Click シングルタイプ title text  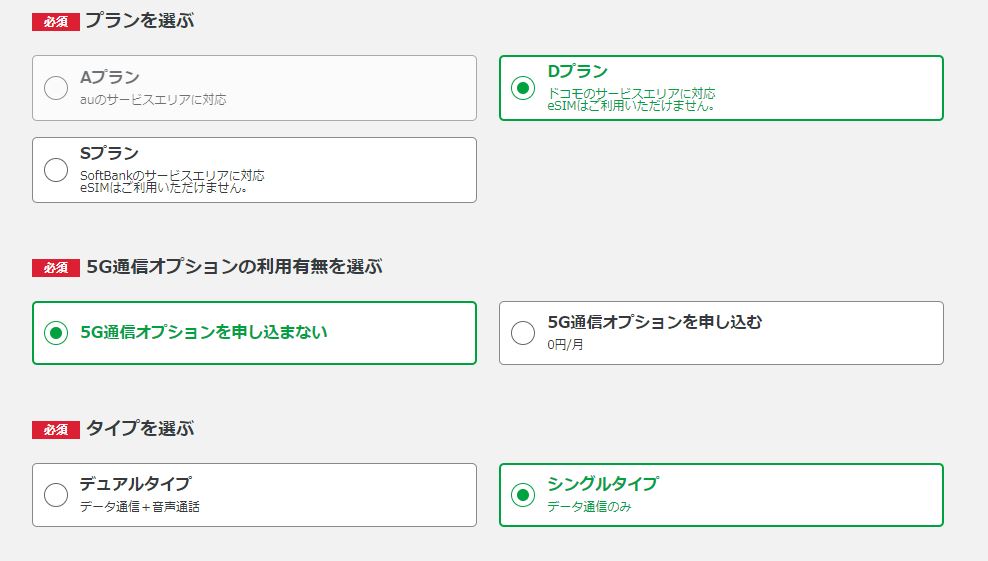pos(603,484)
